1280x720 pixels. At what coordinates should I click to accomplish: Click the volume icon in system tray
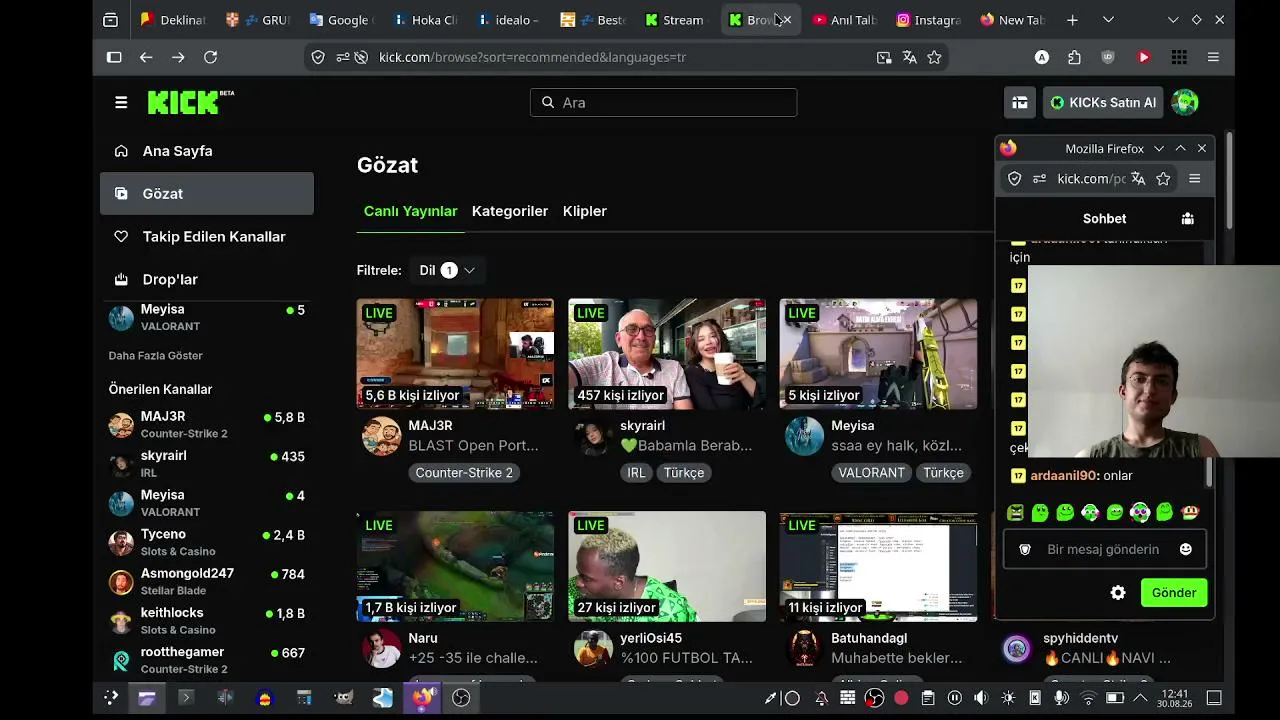[981, 698]
